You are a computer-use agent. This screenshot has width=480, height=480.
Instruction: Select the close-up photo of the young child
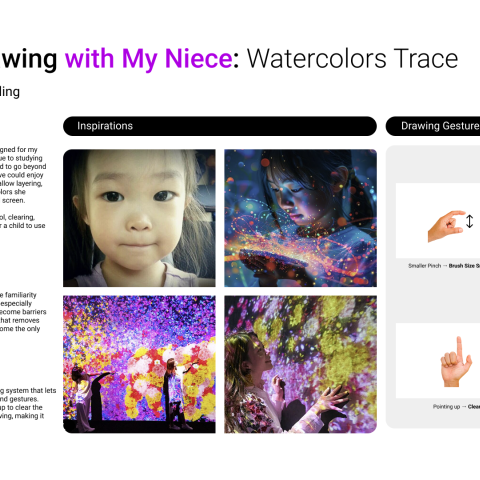[139, 218]
